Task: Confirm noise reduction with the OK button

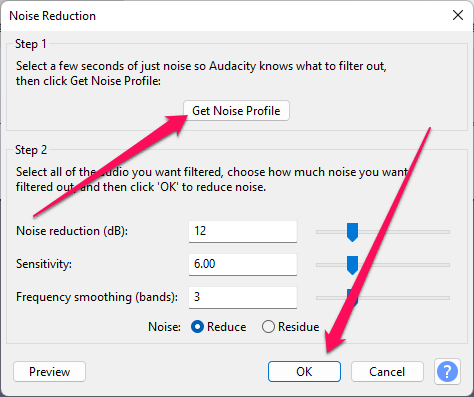Action: pos(304,371)
